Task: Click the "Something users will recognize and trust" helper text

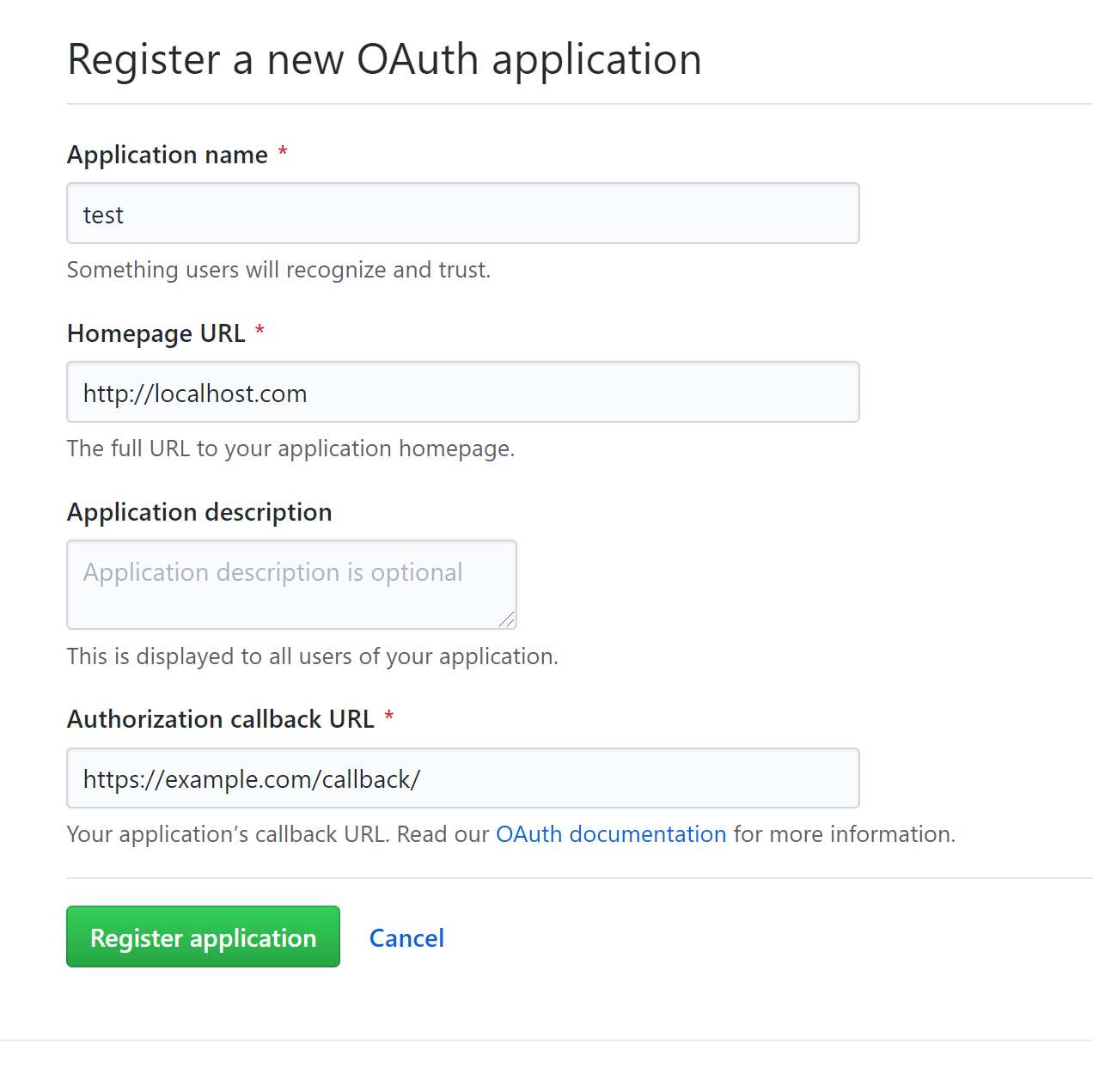Action: coord(278,270)
